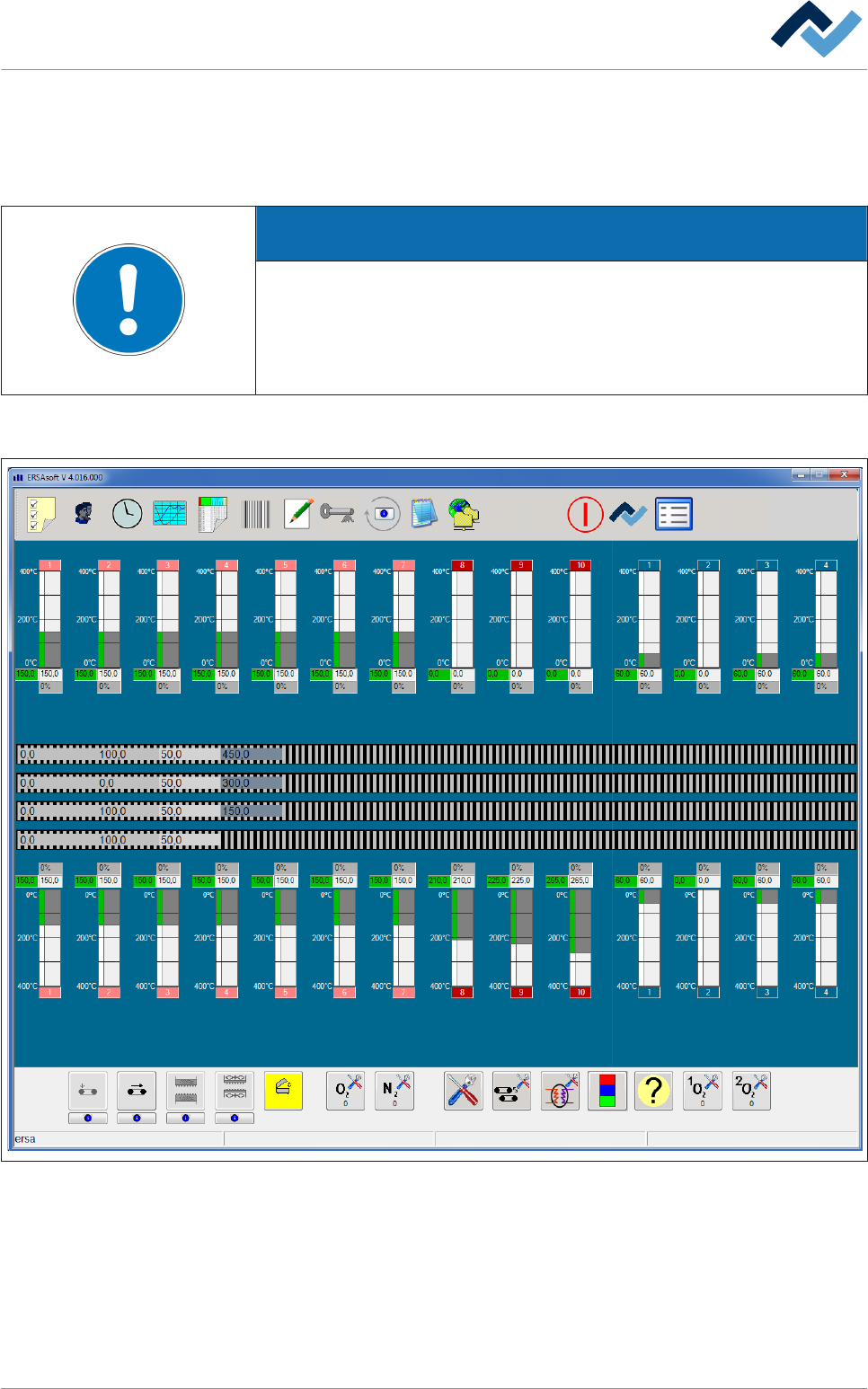Select top cooling zone 1 label
Screen dimensions: 868x1389
click(650, 565)
